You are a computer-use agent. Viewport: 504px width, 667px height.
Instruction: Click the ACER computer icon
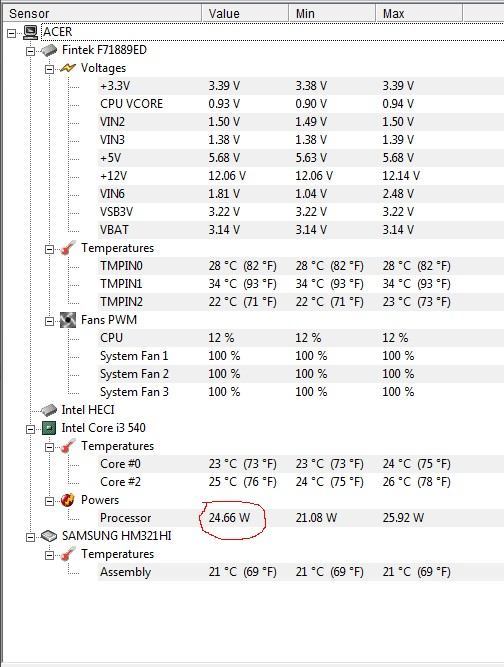31,32
